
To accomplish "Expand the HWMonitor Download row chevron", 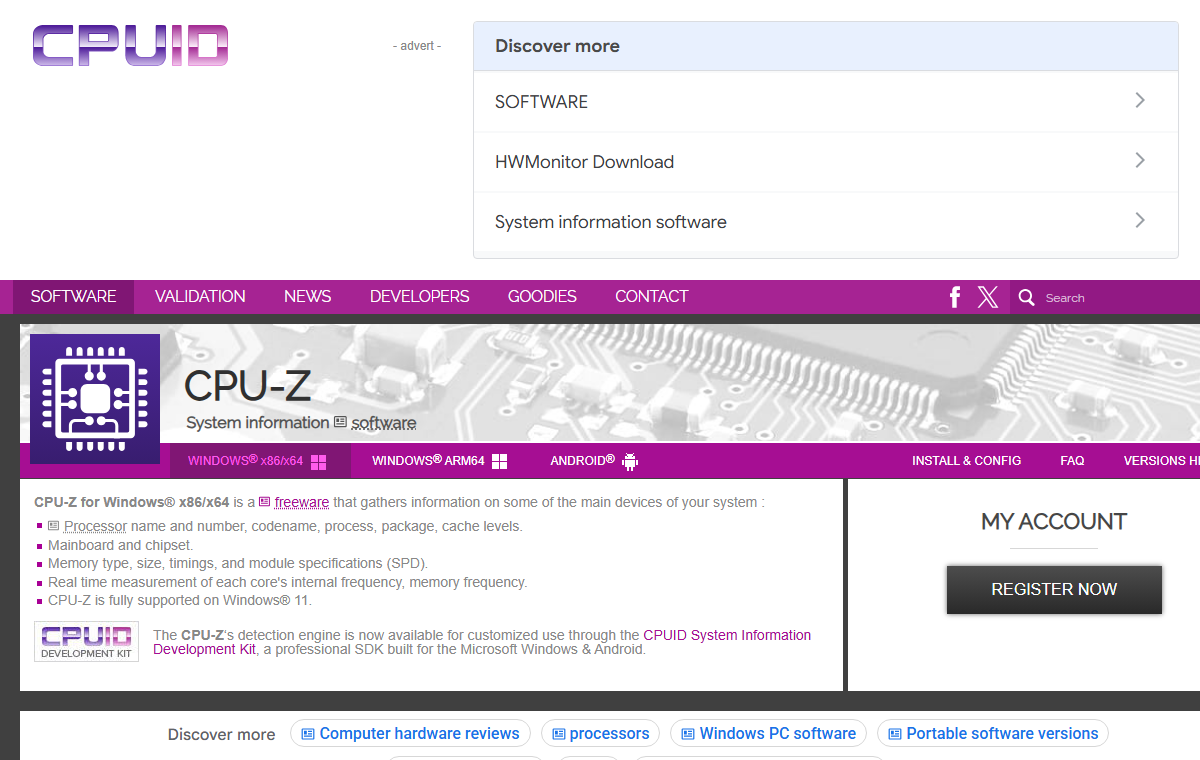I will point(1140,161).
